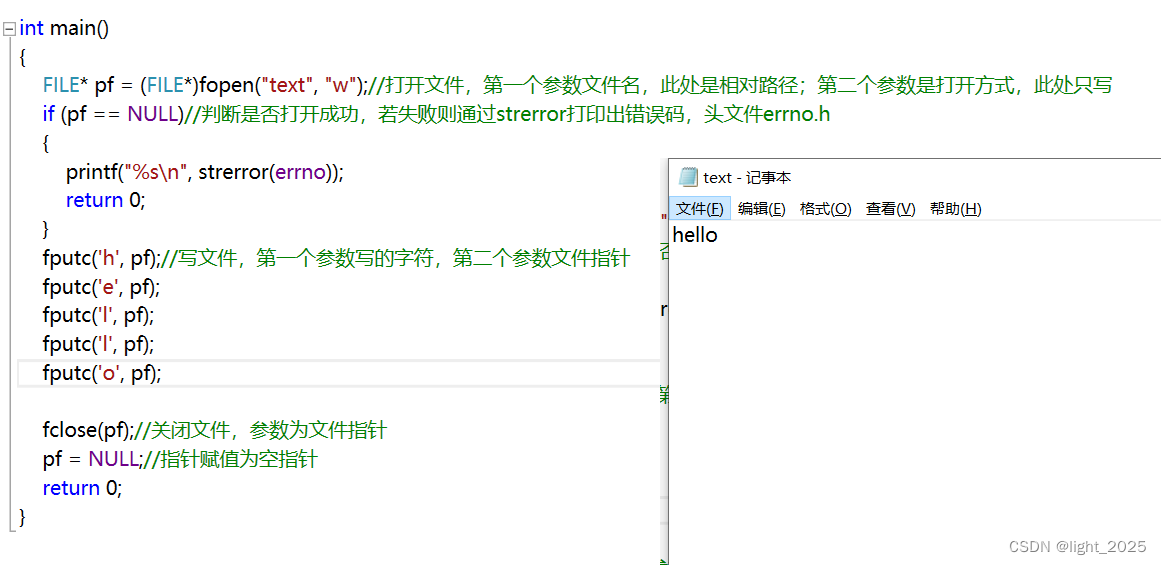Click the final 'return 0;' line
Viewport: 1161px width, 565px height.
click(82, 488)
